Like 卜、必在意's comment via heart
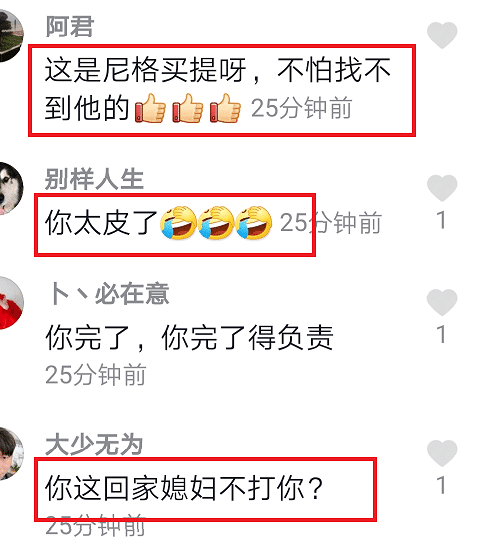The image size is (479, 557). (442, 302)
